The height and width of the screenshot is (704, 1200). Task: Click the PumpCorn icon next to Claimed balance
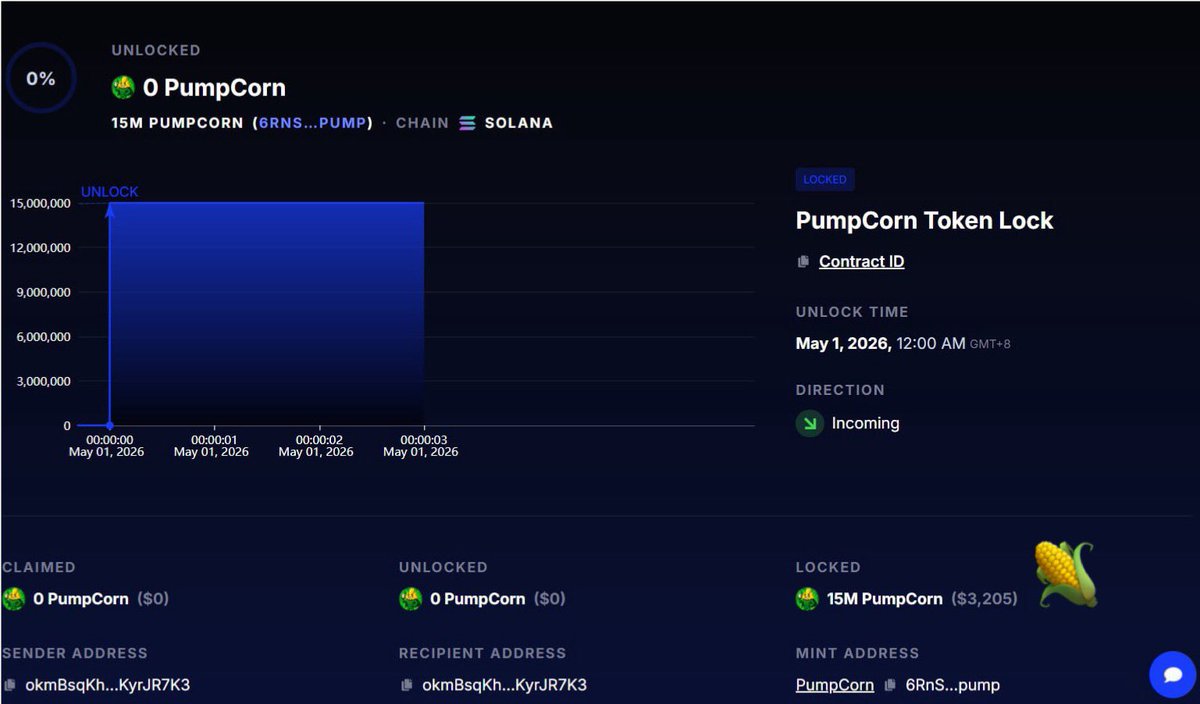coord(12,598)
